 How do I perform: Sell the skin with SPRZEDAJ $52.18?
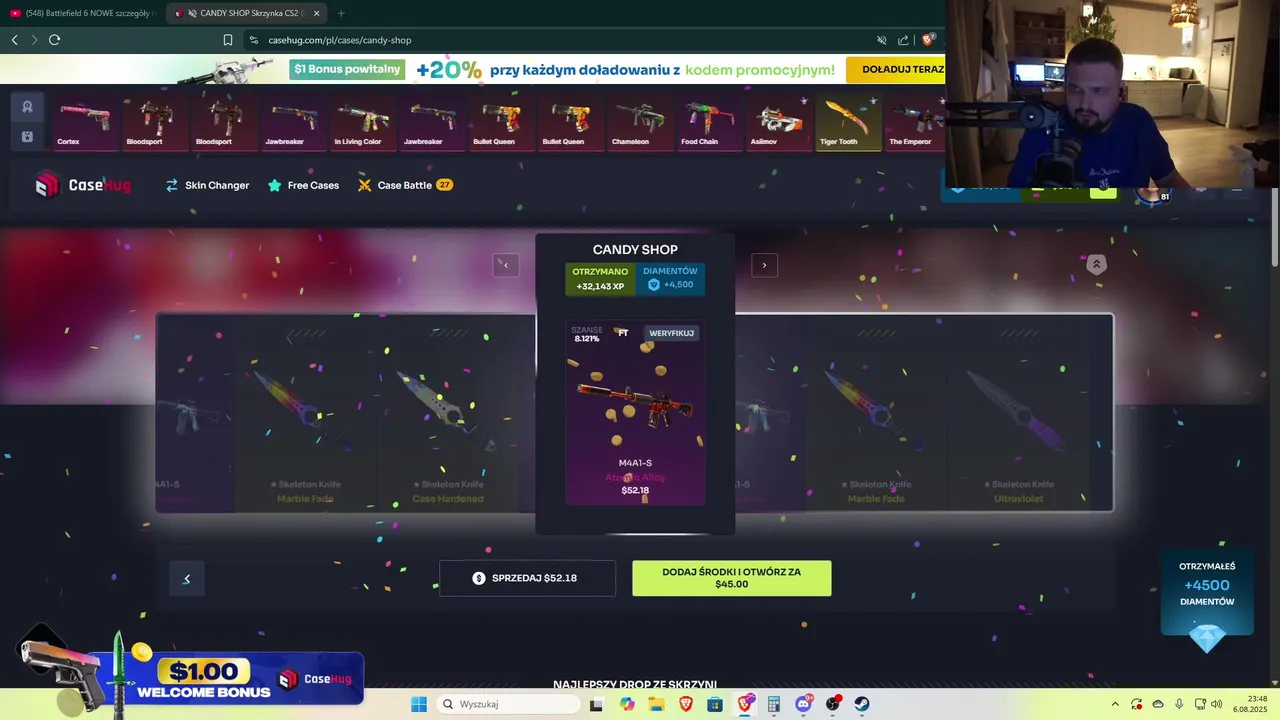click(x=527, y=578)
